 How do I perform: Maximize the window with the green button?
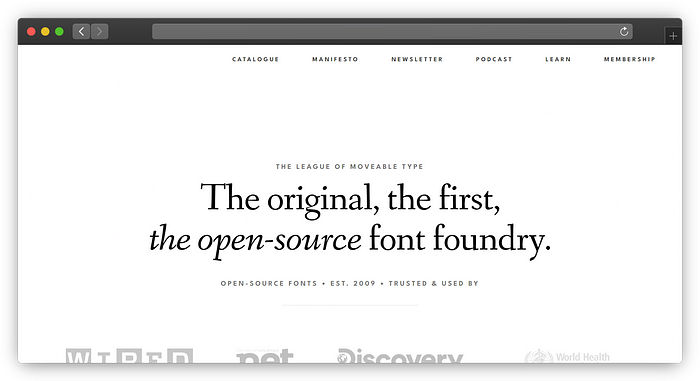(x=59, y=31)
